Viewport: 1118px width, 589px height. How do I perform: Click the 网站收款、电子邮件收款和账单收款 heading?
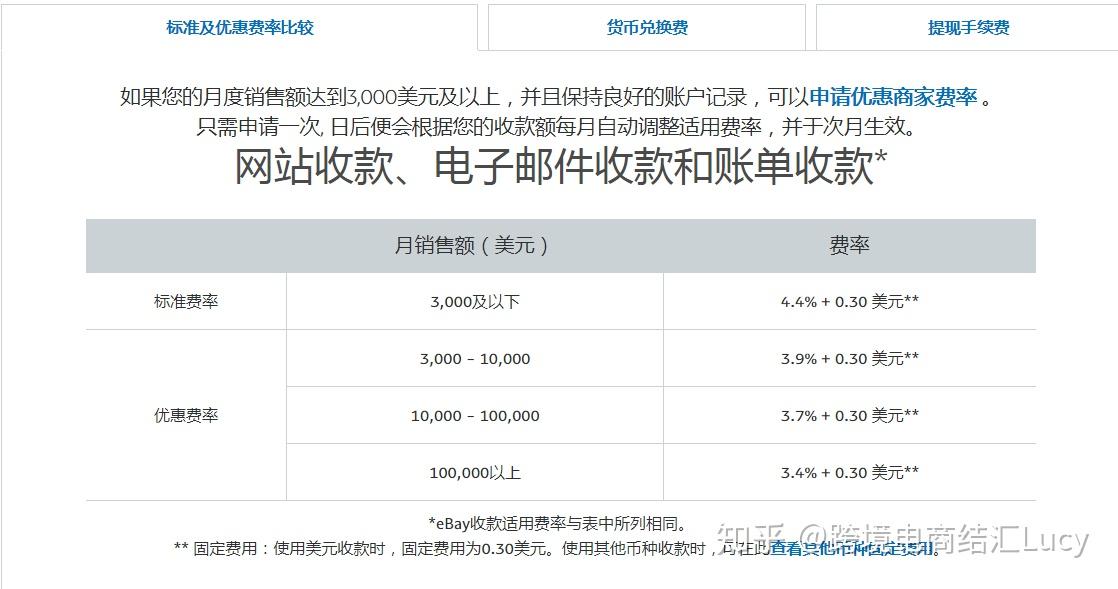[560, 167]
